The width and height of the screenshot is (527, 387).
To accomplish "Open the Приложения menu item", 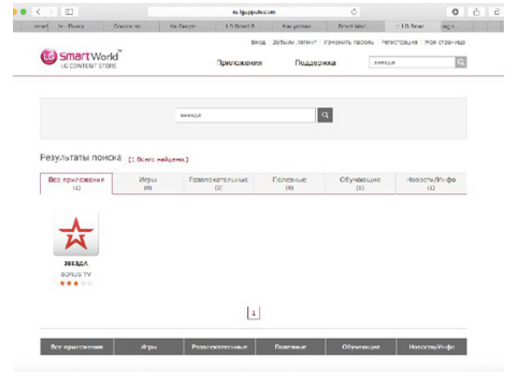I will pyautogui.click(x=239, y=63).
